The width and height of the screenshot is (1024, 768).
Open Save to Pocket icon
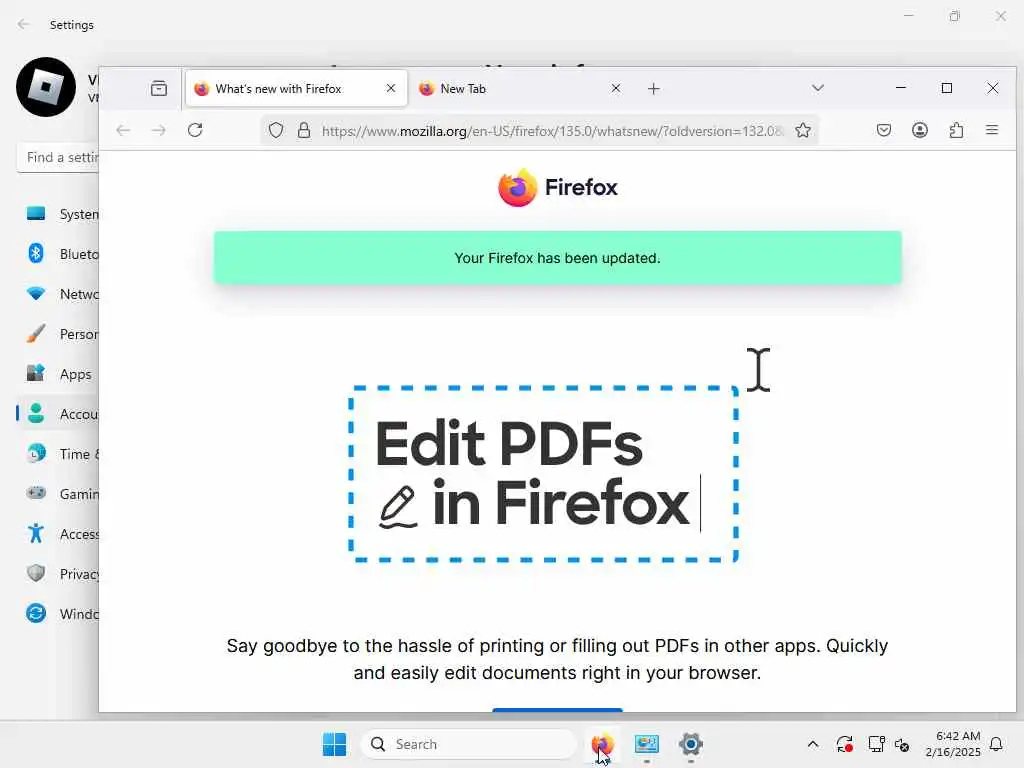pos(884,131)
